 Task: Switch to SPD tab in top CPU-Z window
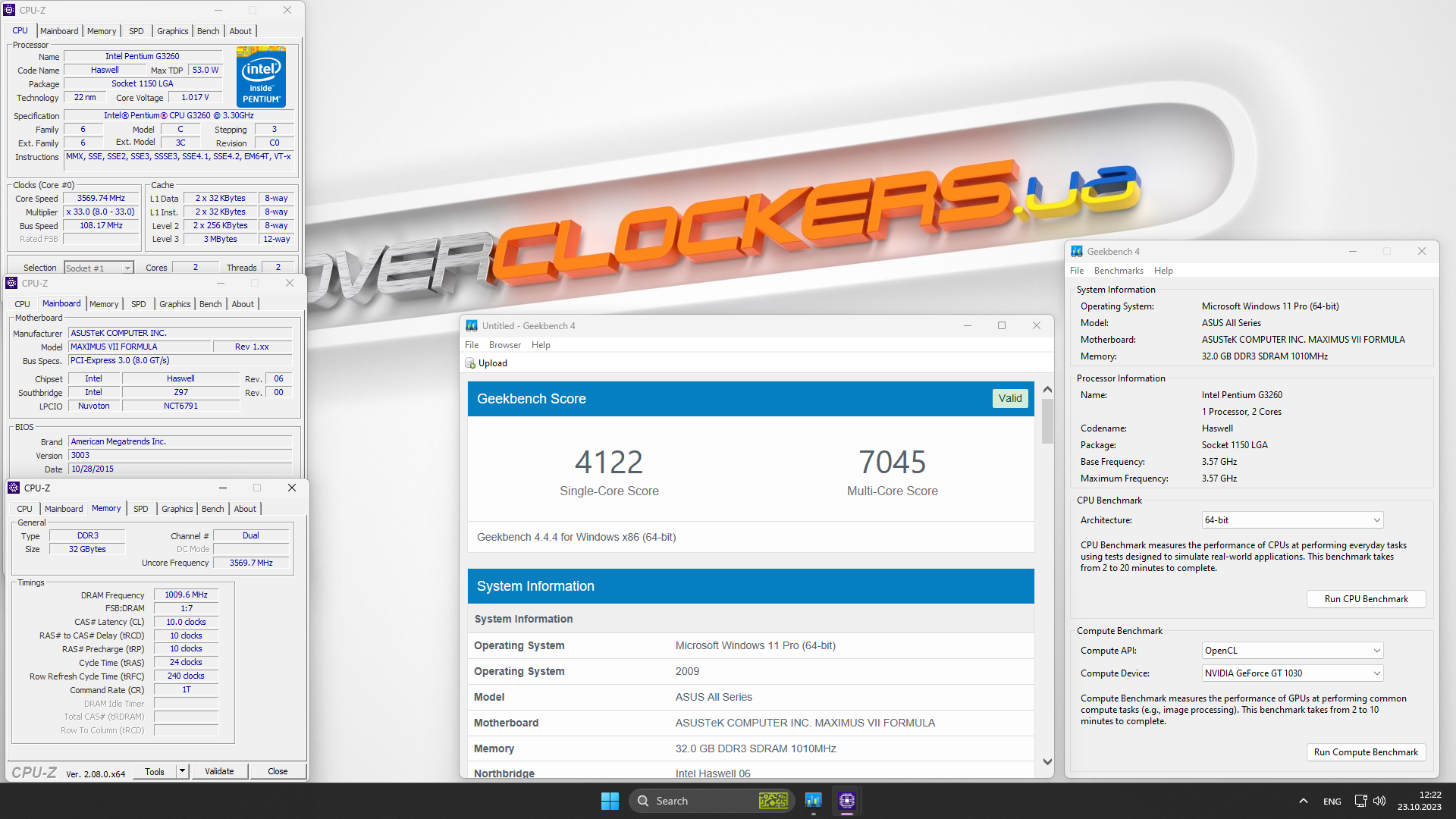[x=136, y=31]
